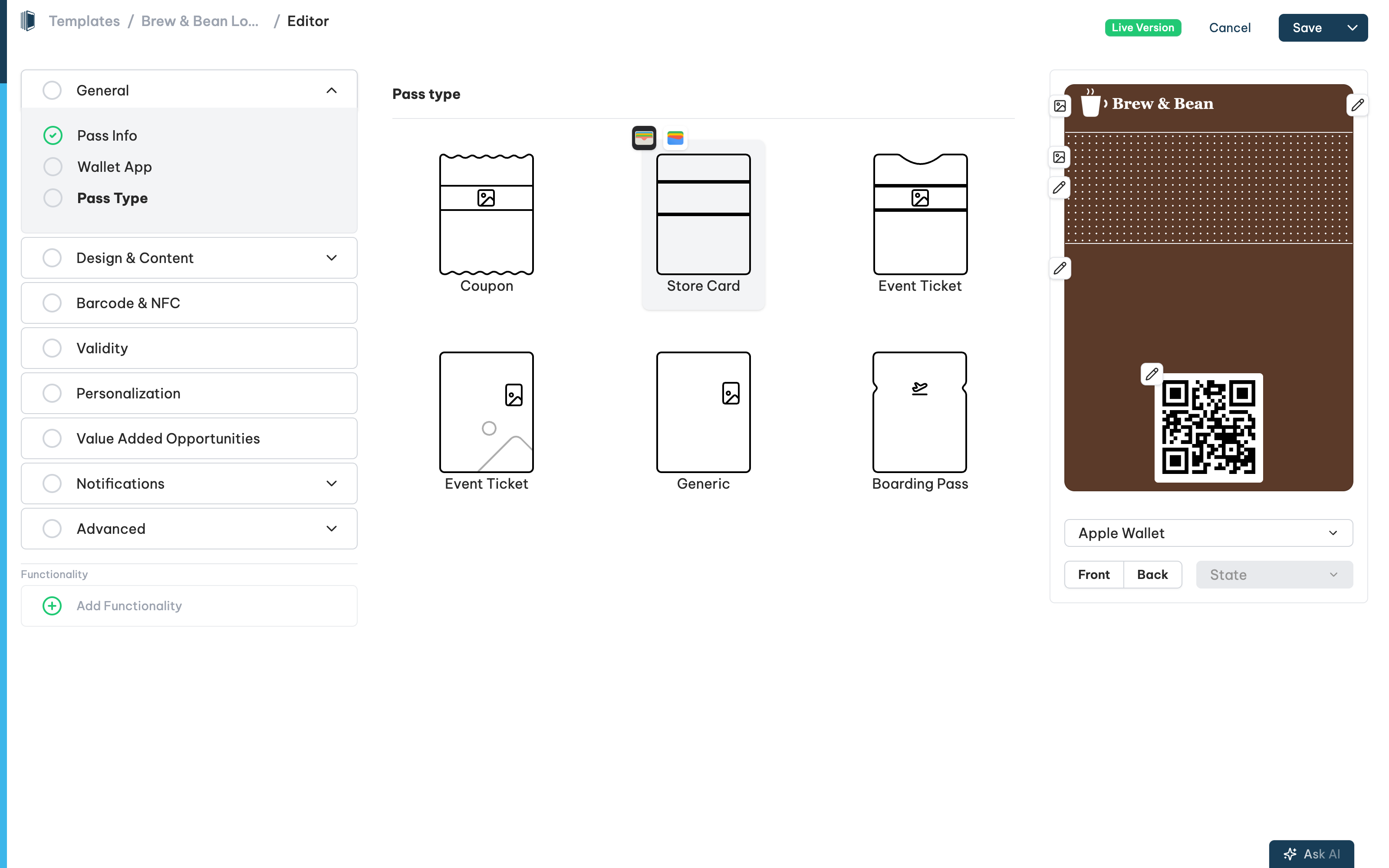1389x868 pixels.
Task: Choose the Event Ticket pass type in the top row
Action: click(x=919, y=224)
